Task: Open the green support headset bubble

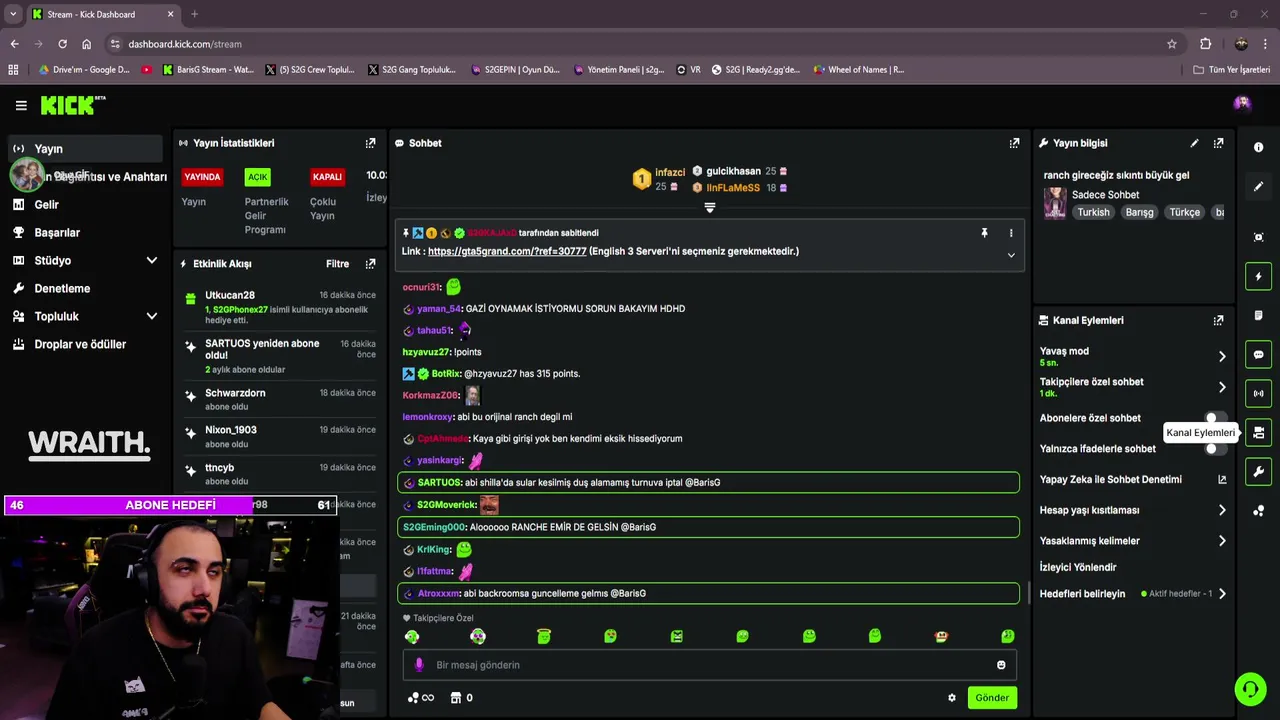Action: coord(1250,689)
